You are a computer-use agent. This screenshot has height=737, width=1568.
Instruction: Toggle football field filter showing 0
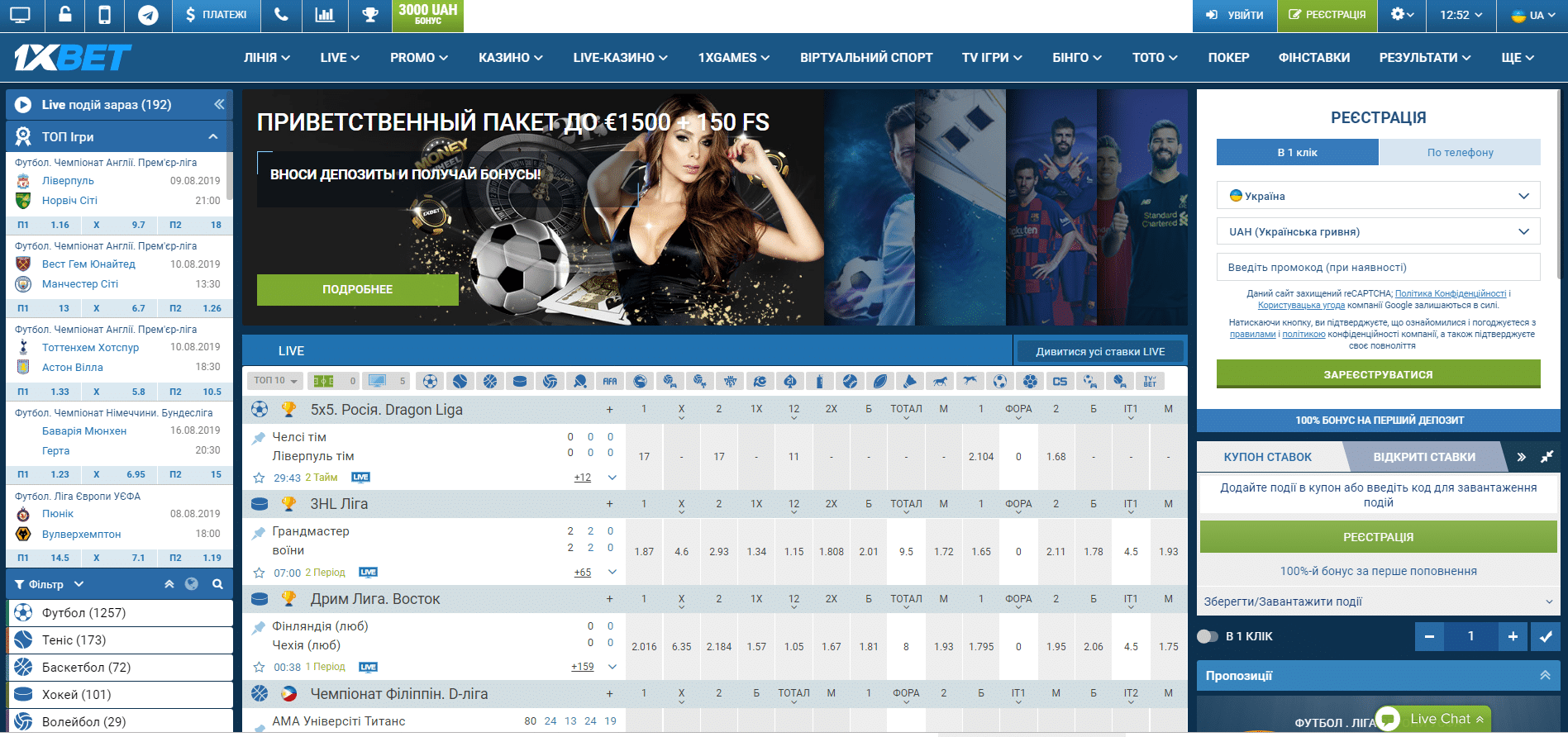click(334, 381)
